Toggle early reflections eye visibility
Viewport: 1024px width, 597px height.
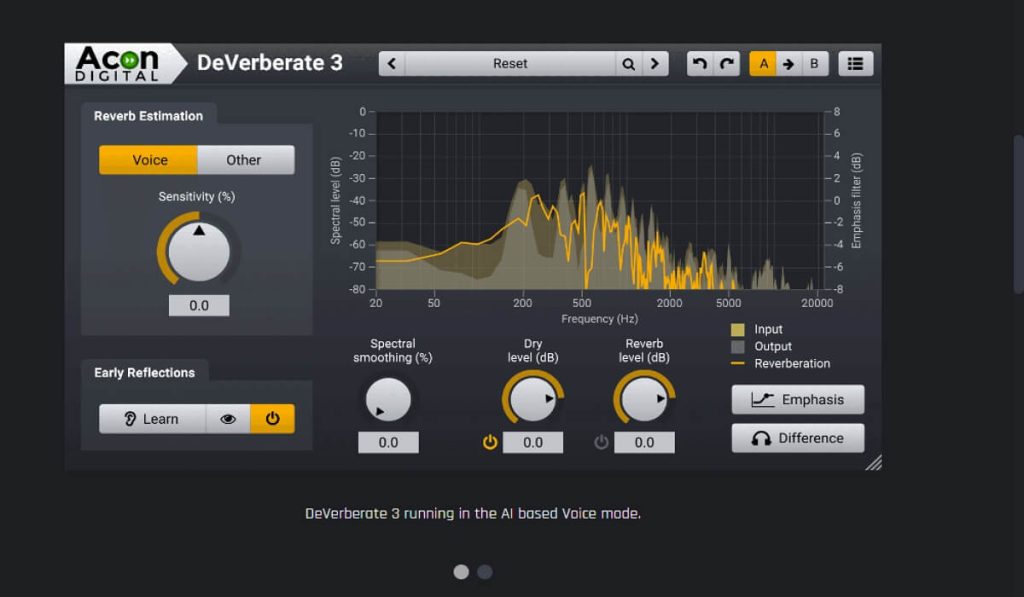(x=228, y=419)
